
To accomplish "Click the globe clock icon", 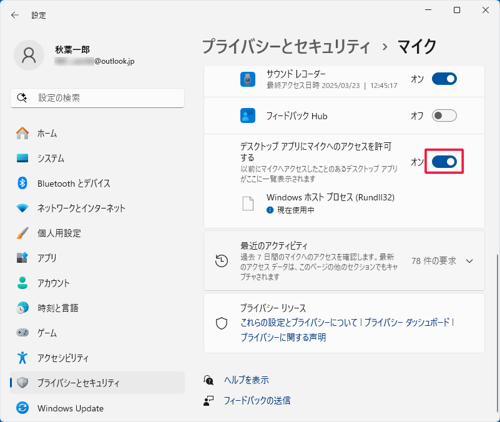I will pos(22,308).
